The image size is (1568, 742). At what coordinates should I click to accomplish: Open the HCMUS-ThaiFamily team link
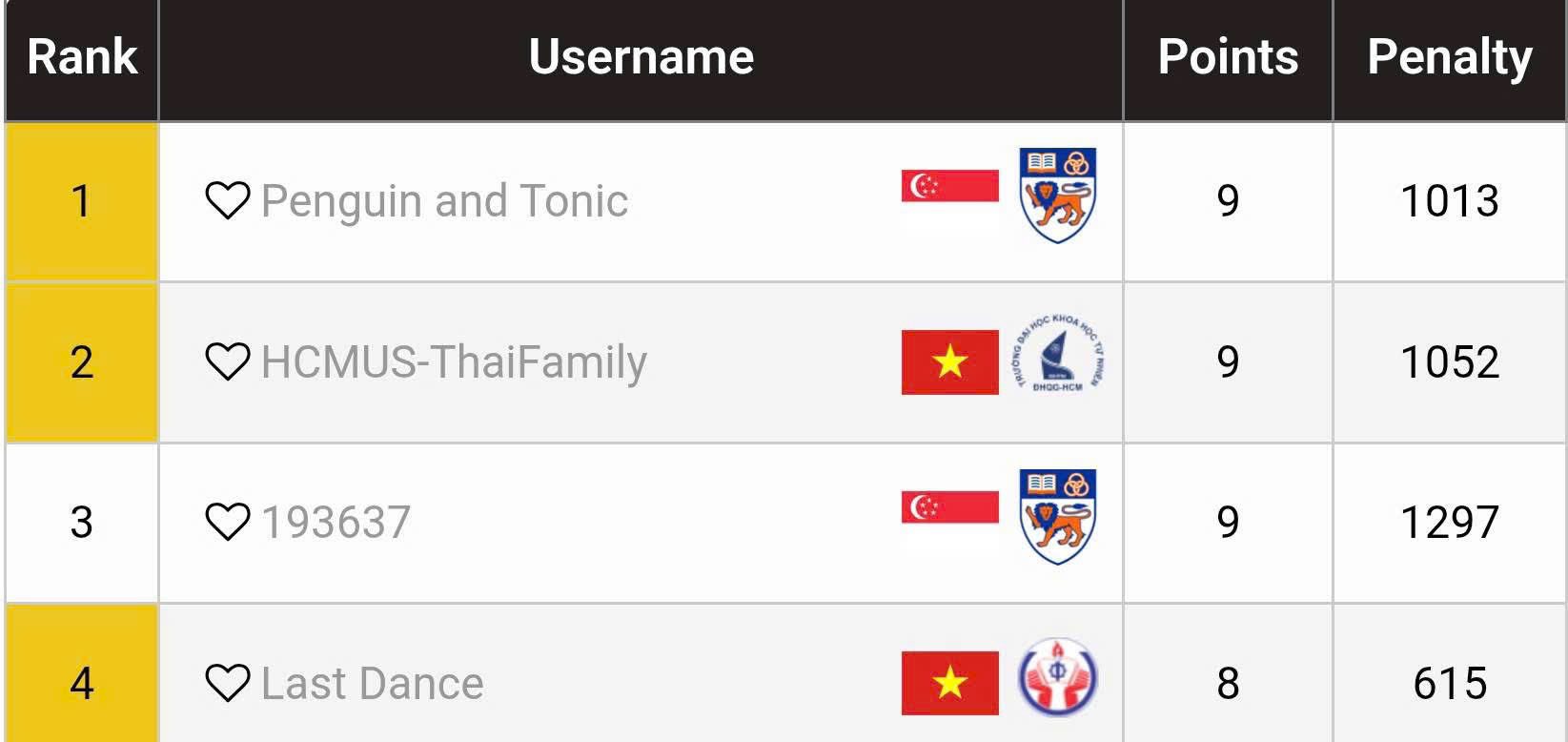(x=454, y=362)
